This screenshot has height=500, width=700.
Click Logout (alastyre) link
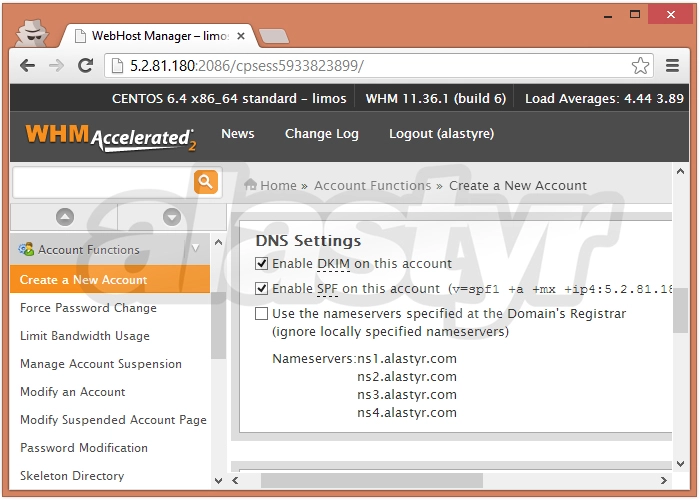point(441,134)
